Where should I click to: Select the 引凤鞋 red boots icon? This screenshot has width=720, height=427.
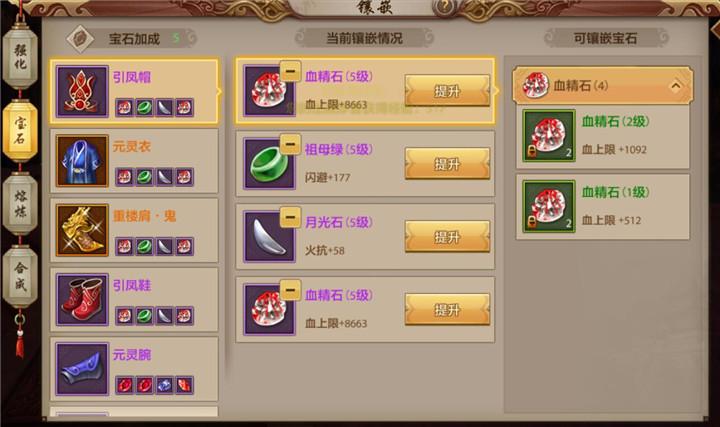[x=82, y=299]
